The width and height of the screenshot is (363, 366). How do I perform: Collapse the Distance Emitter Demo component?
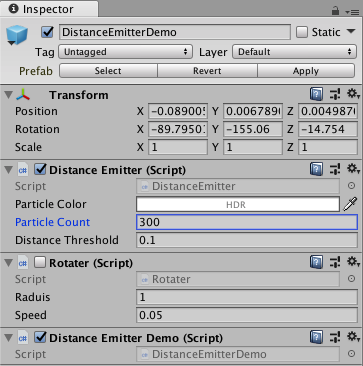click(x=8, y=338)
